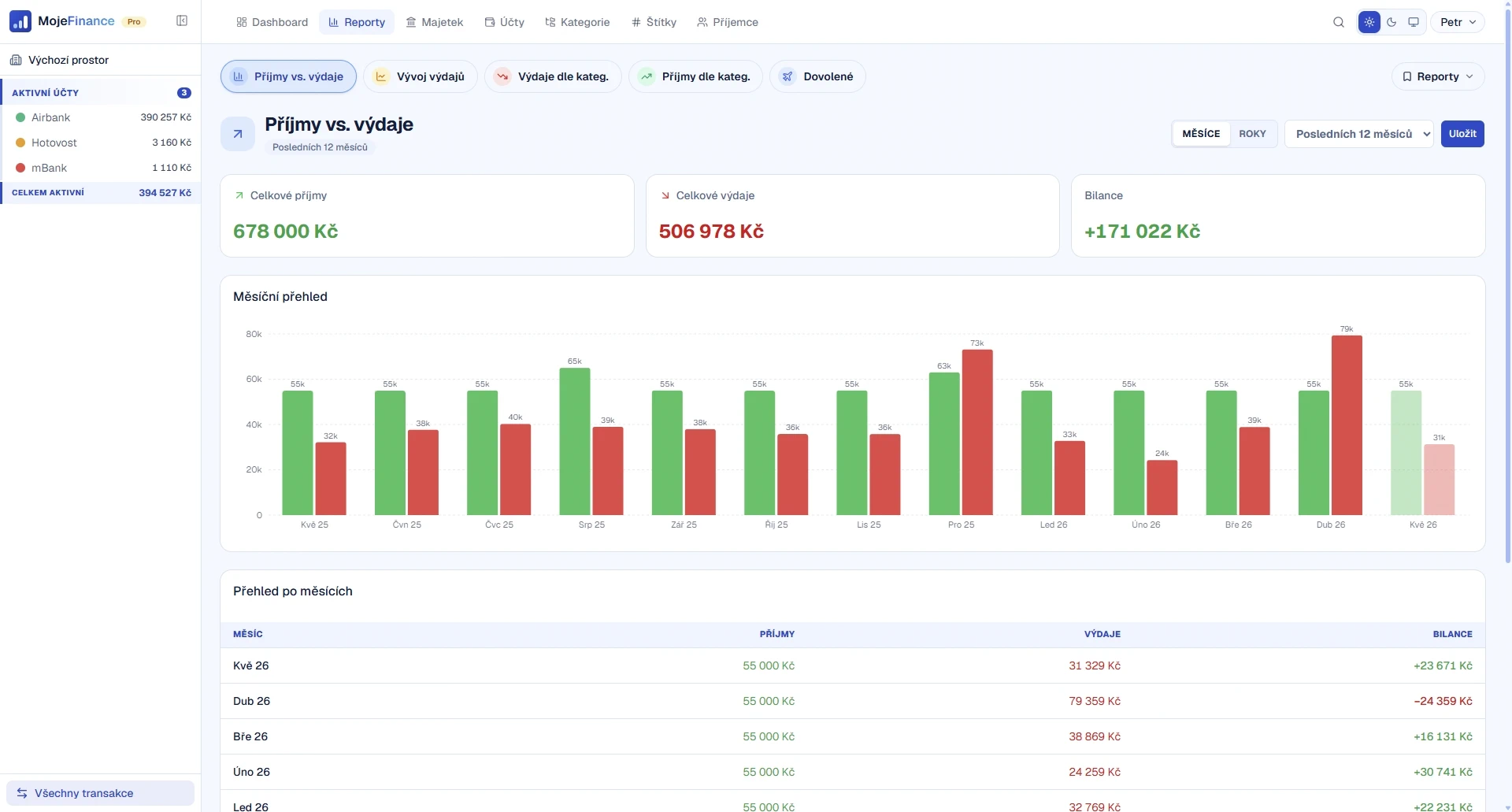This screenshot has height=812, width=1512.
Task: Switch to dark theme moon icon
Action: pos(1392,22)
